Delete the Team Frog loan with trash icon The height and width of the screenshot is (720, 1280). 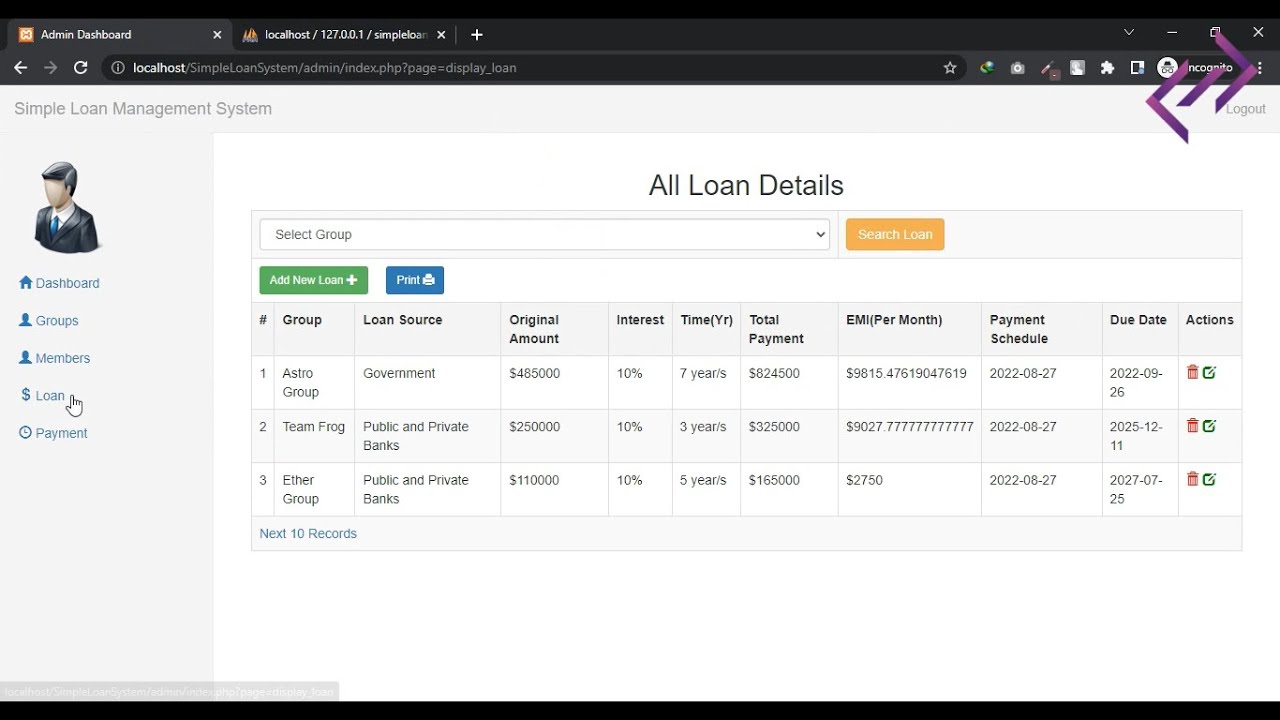(1192, 425)
